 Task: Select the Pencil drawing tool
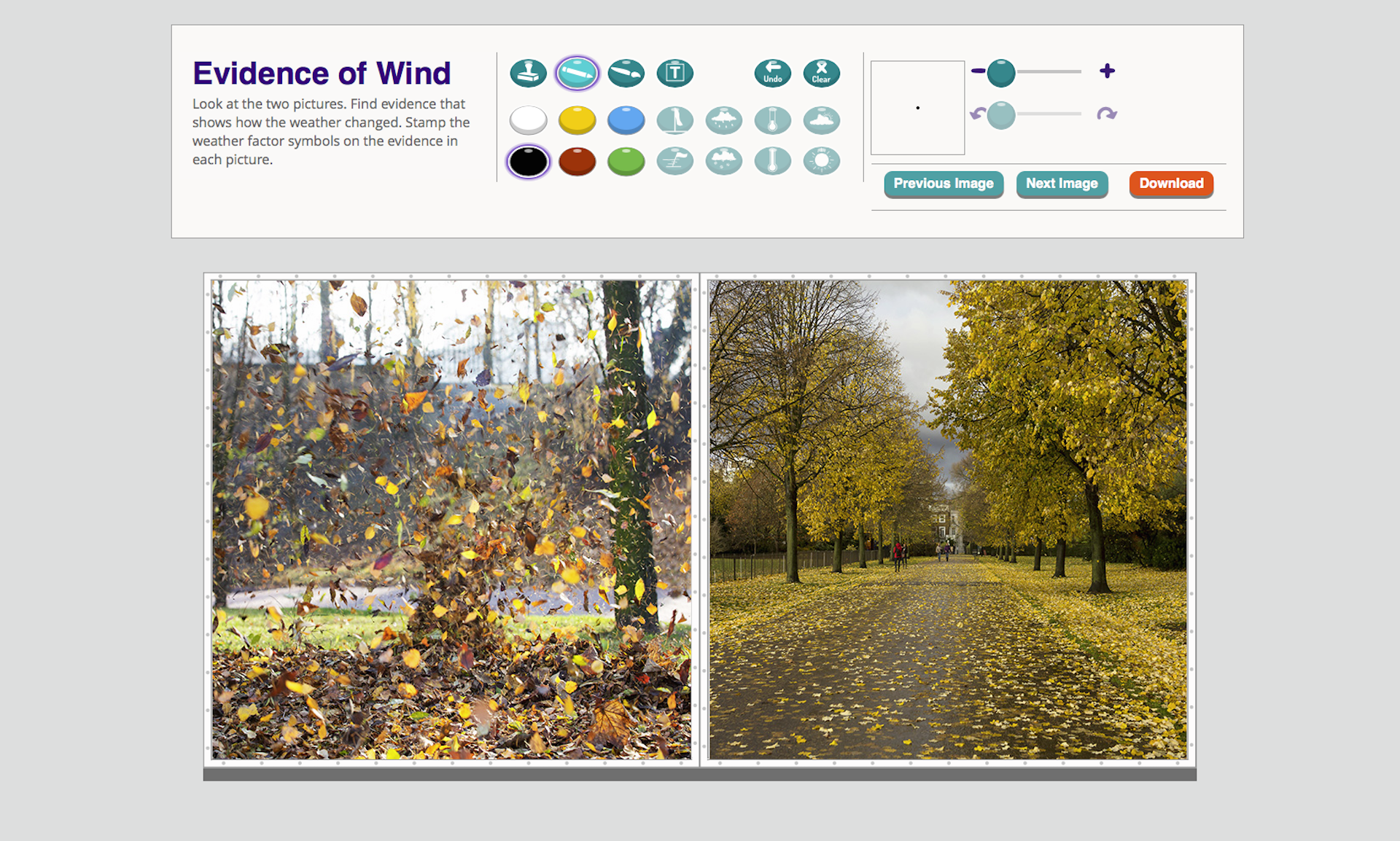click(x=577, y=73)
